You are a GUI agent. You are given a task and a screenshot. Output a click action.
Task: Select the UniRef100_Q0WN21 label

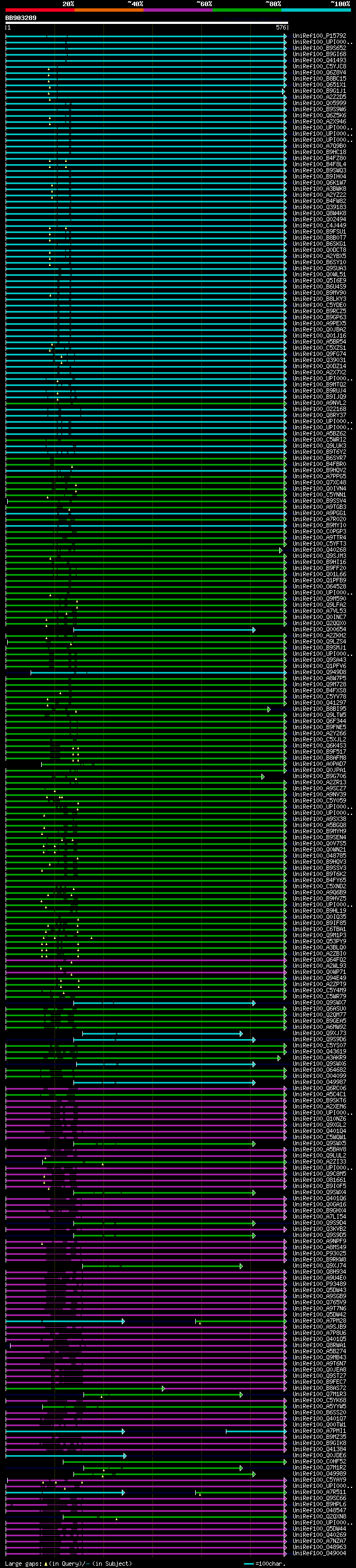(x=319, y=850)
